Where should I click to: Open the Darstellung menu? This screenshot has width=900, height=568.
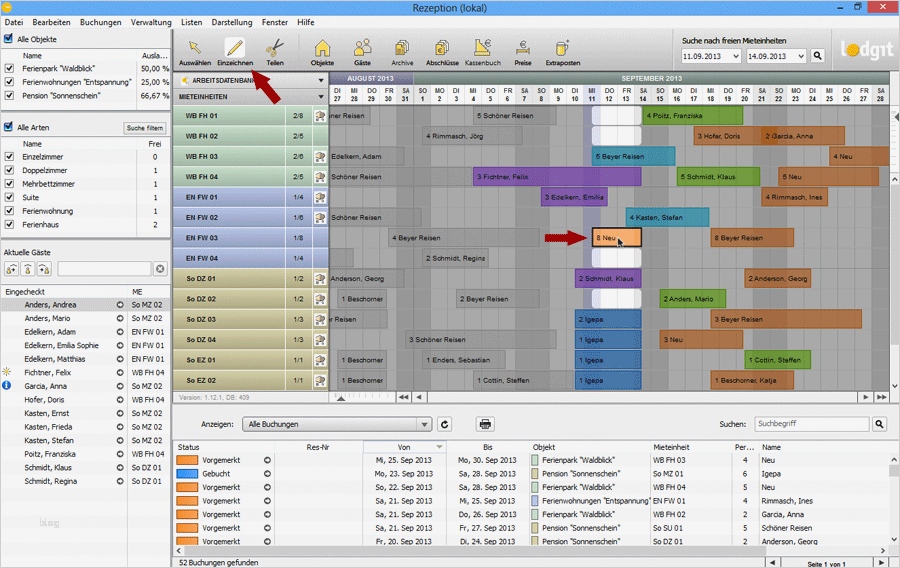(232, 22)
